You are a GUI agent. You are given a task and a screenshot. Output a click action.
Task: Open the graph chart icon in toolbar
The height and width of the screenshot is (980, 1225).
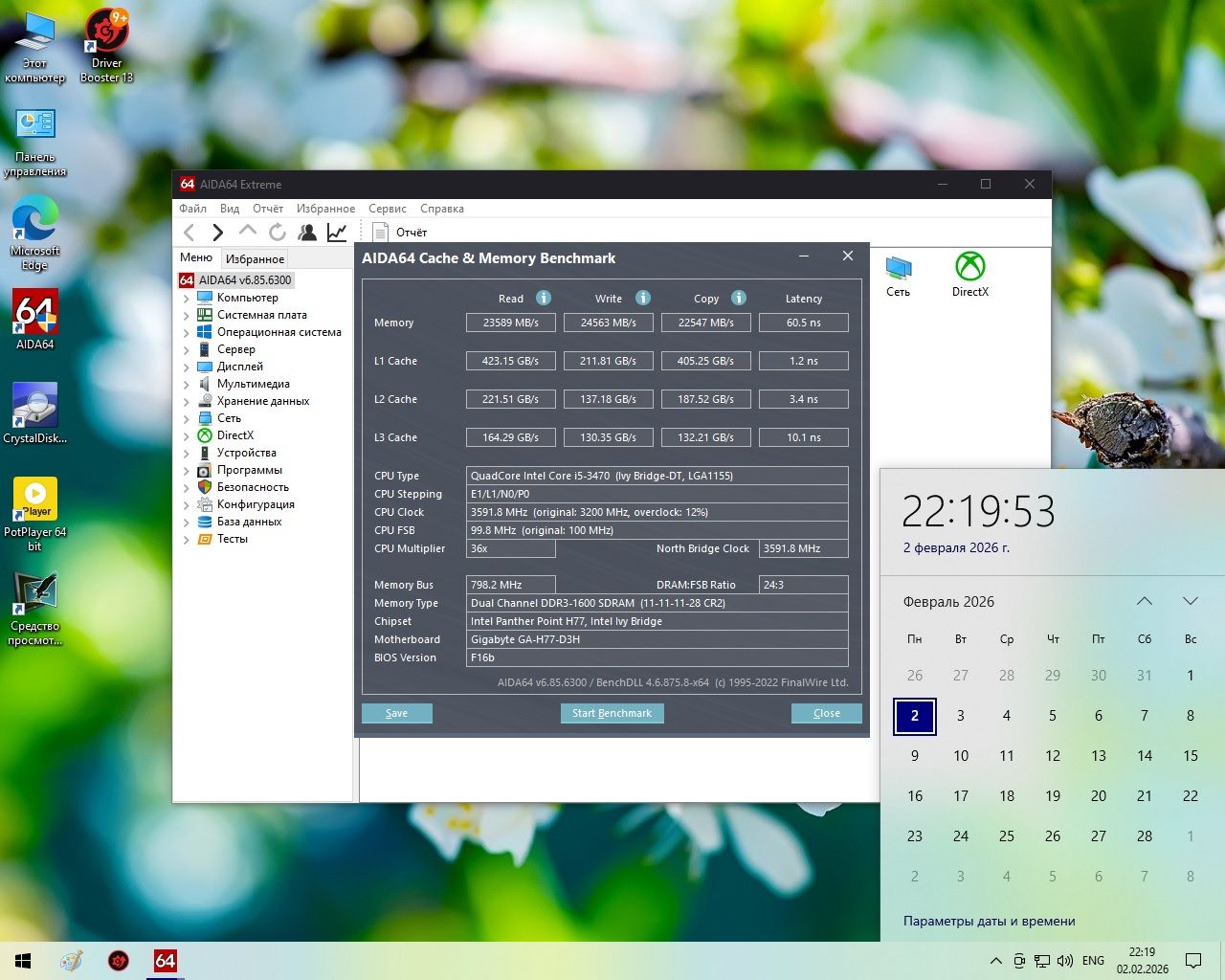pos(337,232)
